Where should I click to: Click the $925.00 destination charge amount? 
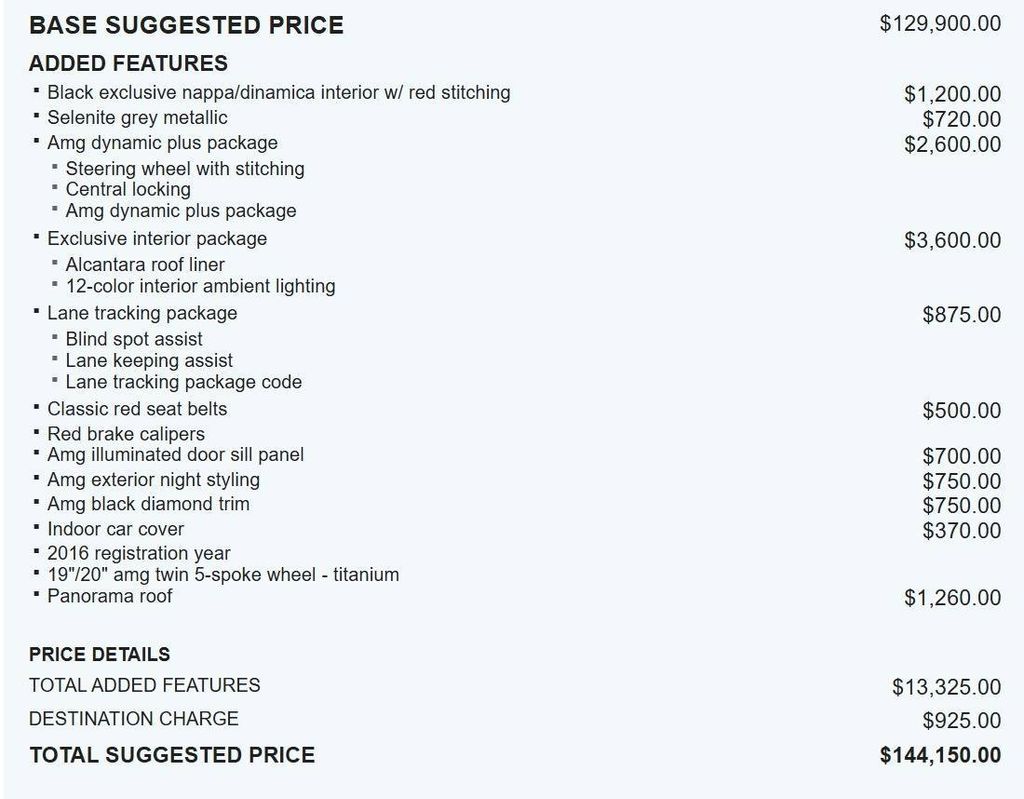tap(961, 721)
